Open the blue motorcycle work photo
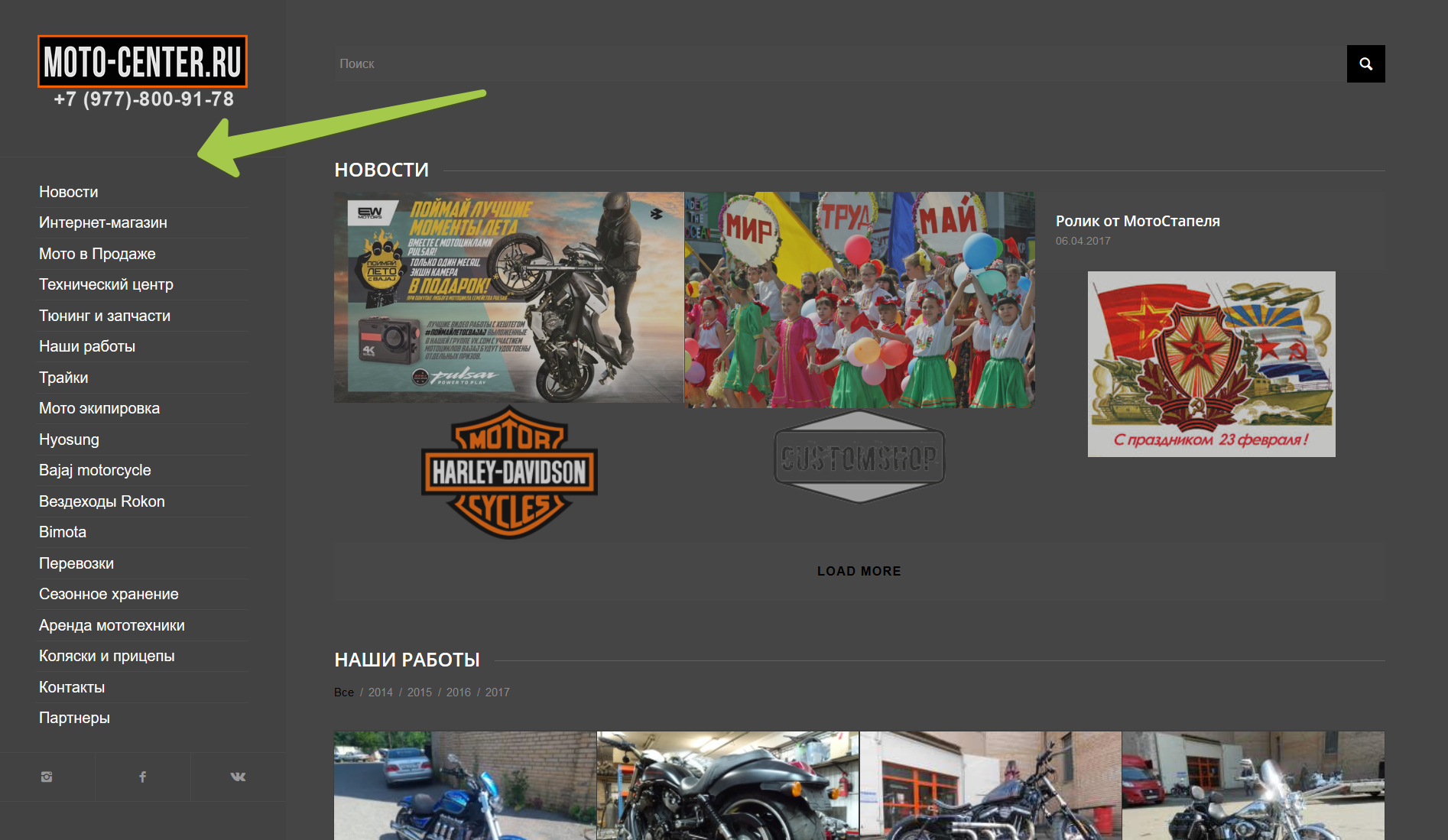1448x840 pixels. 465,786
